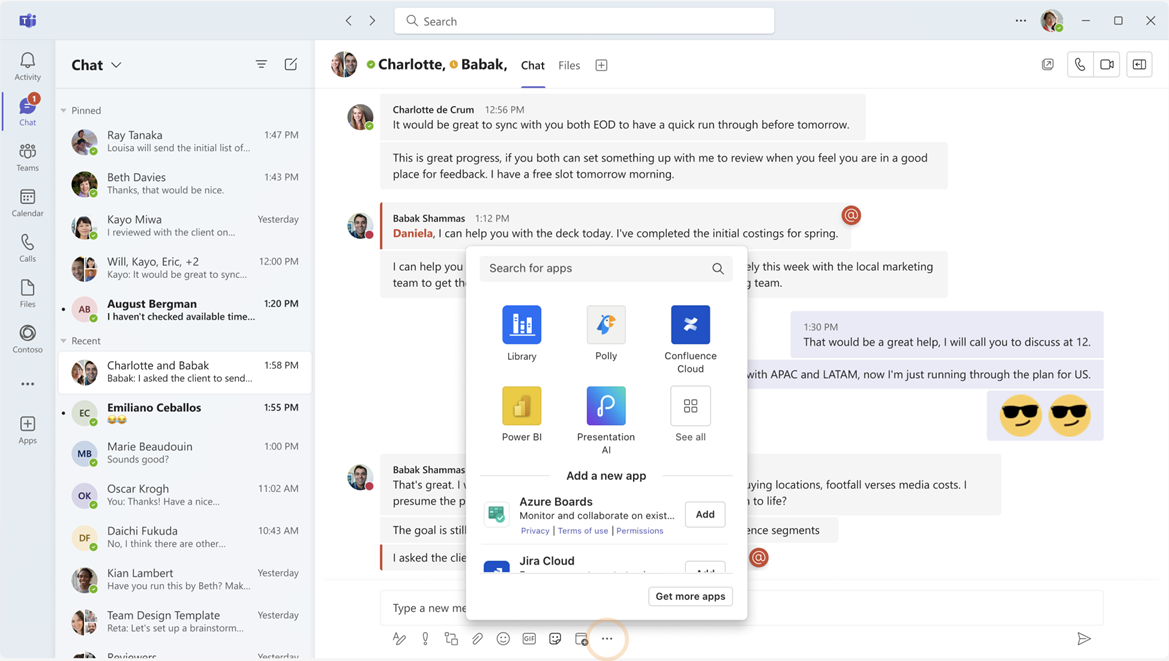1169x661 pixels.
Task: Click the Get more apps button
Action: pyautogui.click(x=690, y=597)
